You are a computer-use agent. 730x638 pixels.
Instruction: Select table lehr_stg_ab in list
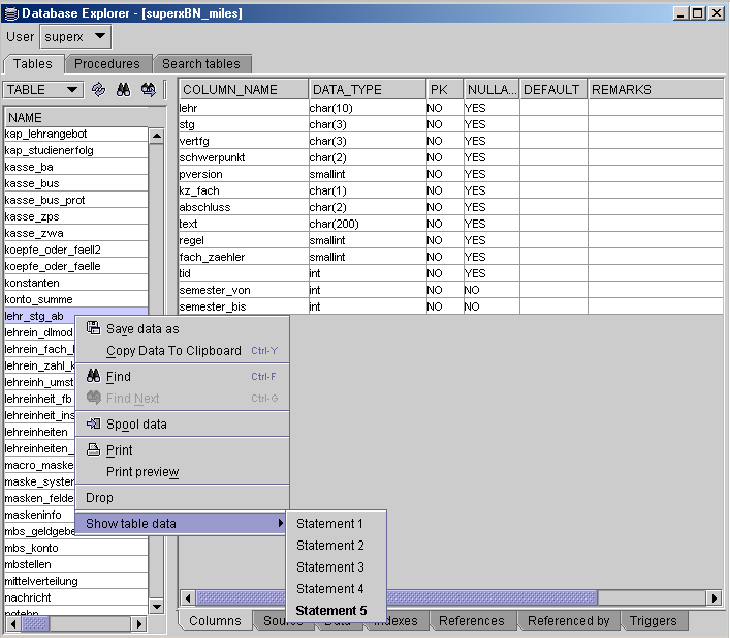76,316
